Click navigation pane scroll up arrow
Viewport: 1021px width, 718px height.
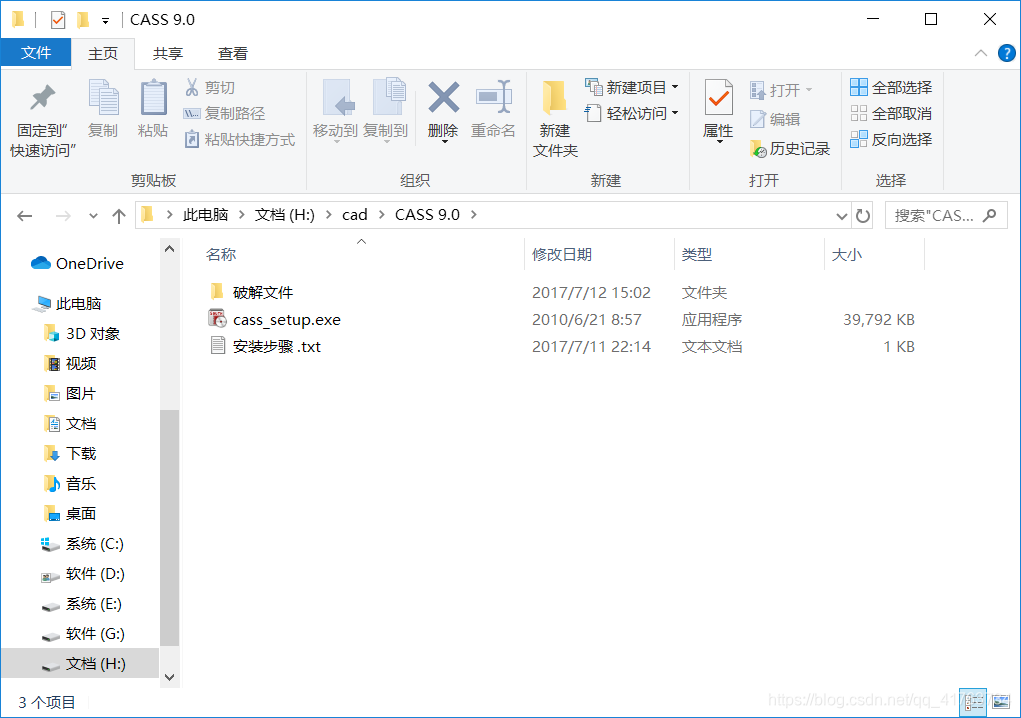[169, 249]
